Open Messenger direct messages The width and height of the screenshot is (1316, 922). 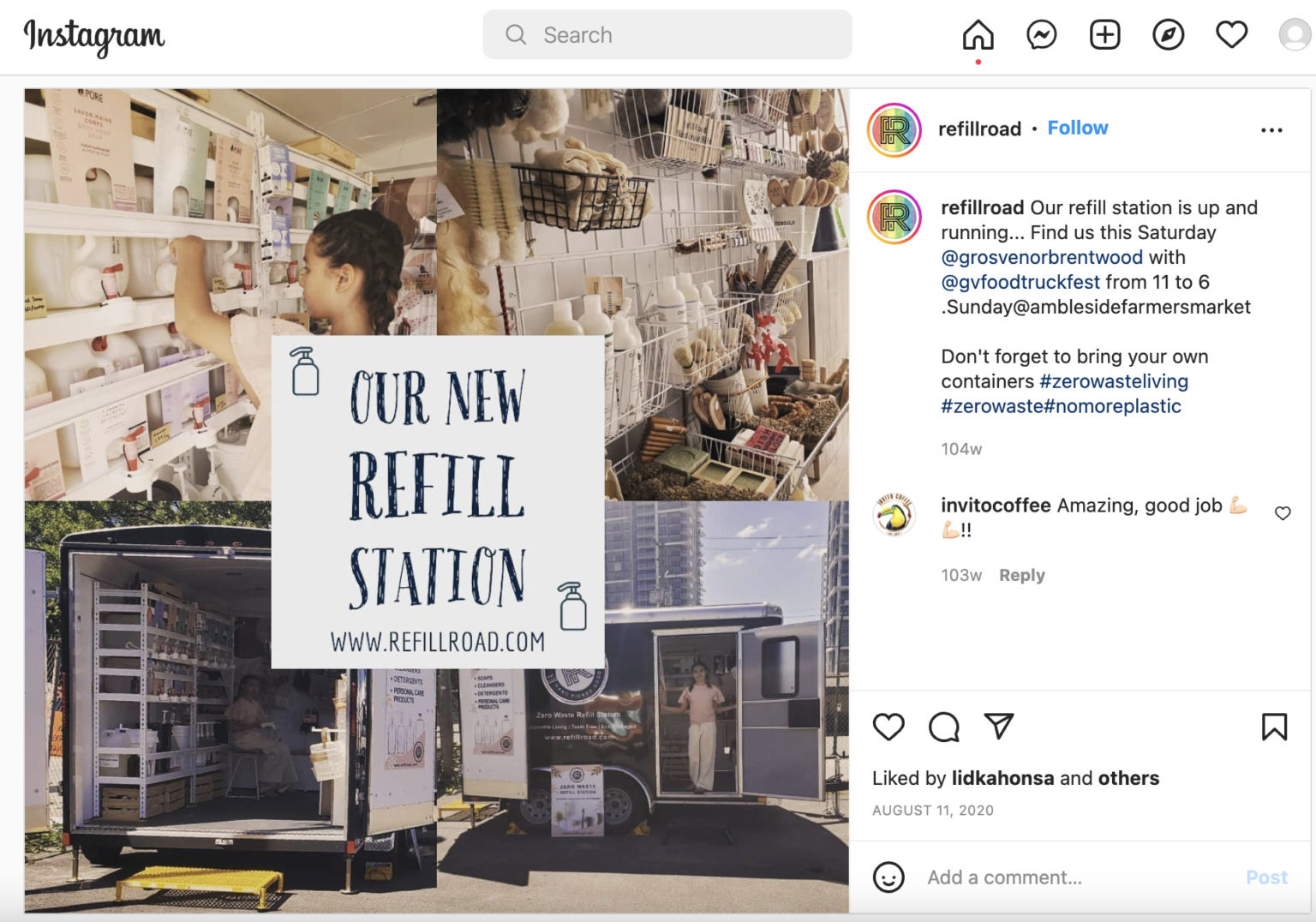point(1041,35)
